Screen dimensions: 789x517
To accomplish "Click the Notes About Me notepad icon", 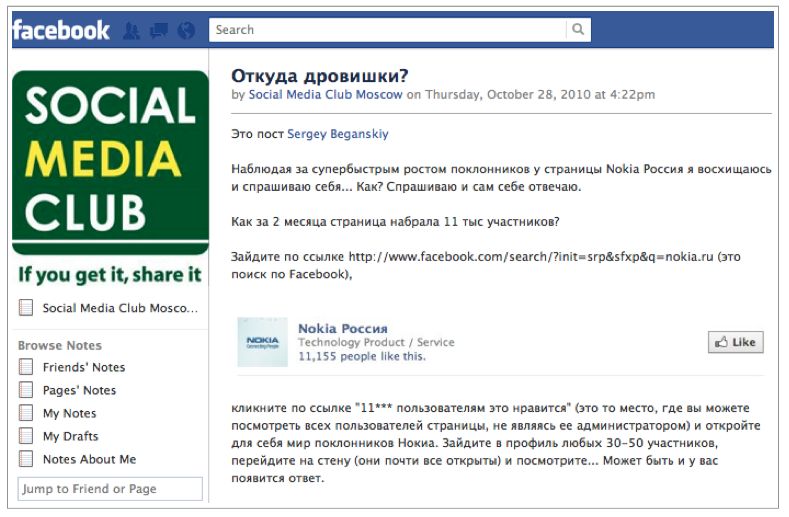I will 26,459.
